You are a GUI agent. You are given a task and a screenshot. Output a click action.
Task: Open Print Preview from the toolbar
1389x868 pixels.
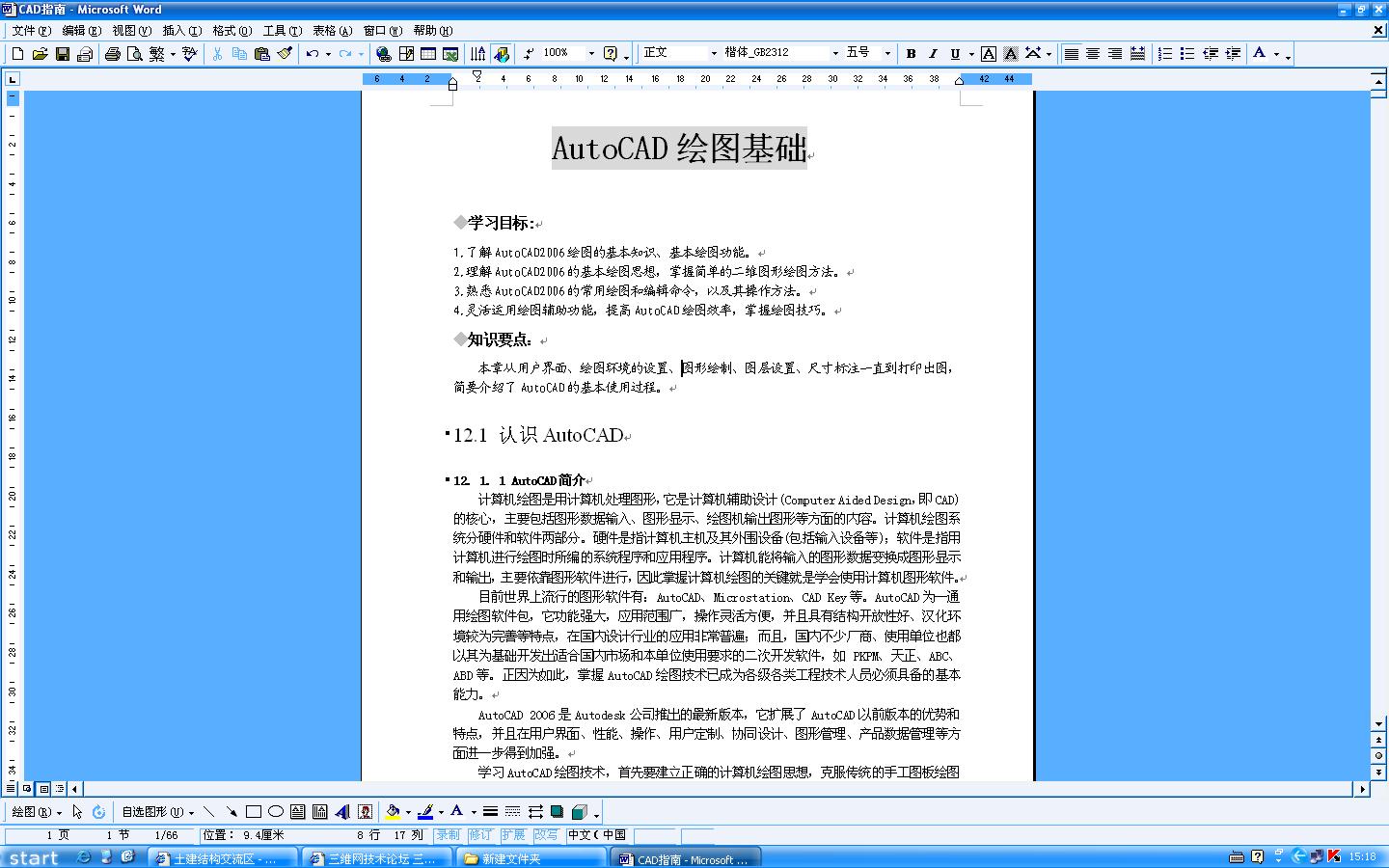point(134,54)
